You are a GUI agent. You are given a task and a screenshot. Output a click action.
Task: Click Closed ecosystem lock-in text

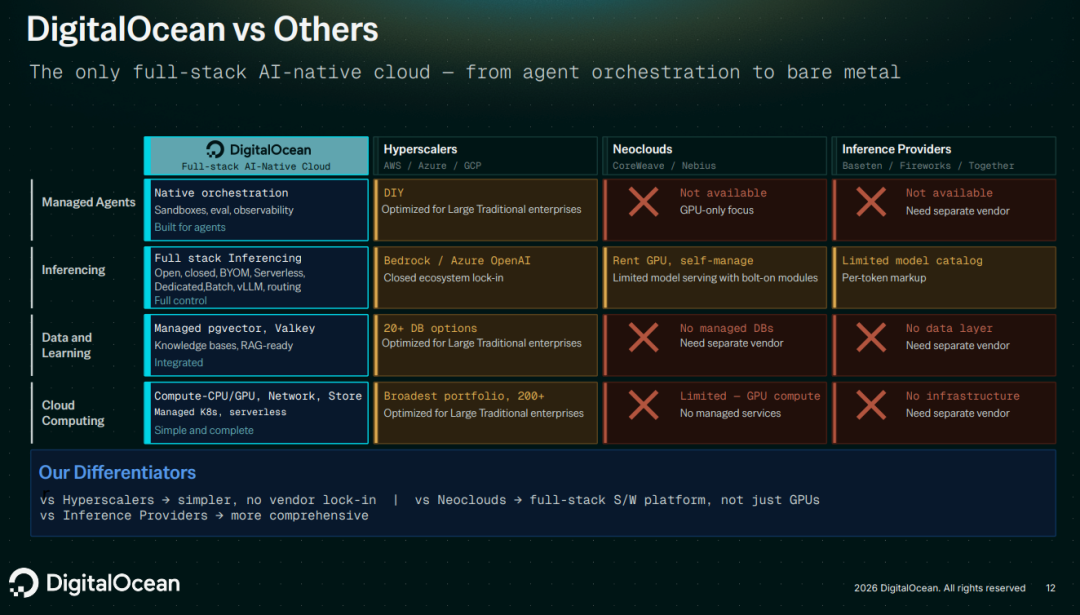coord(443,278)
